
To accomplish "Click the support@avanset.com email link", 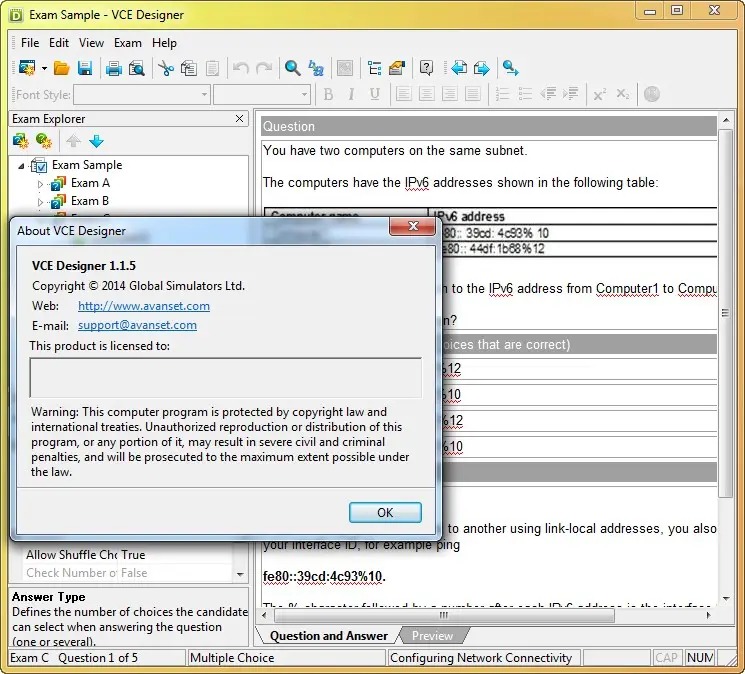I will tap(137, 325).
